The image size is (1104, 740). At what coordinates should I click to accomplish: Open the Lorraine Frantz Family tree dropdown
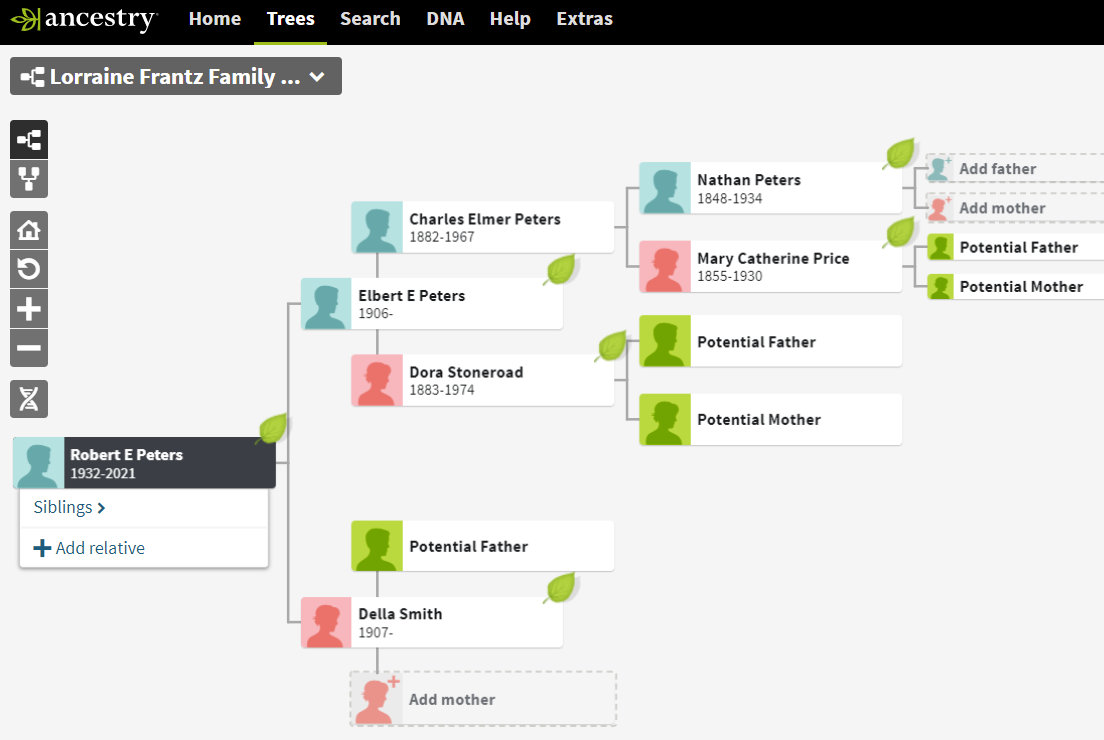pyautogui.click(x=176, y=77)
